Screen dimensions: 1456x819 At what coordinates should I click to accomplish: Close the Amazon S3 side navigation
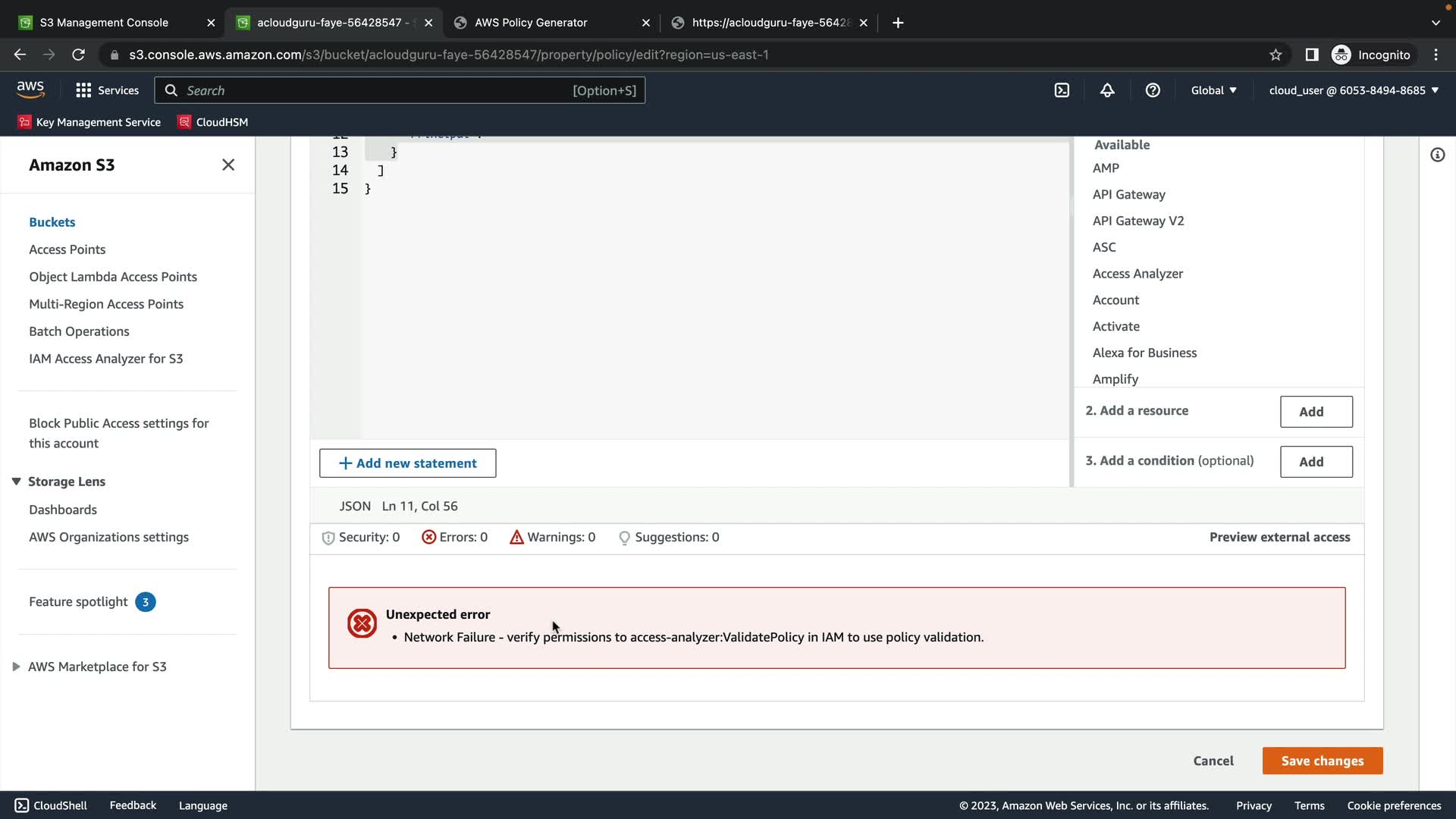[228, 165]
